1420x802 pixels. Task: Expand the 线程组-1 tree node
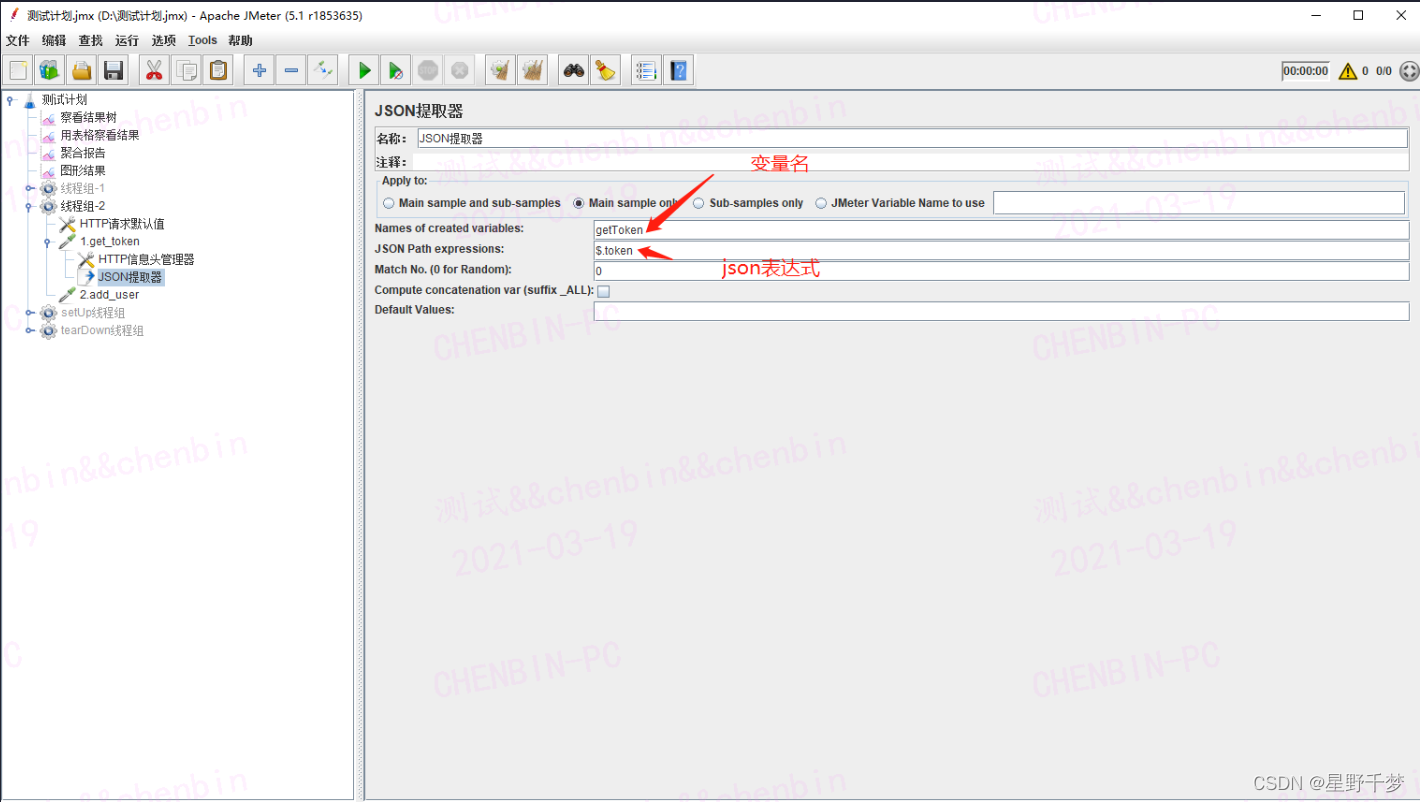[30, 188]
